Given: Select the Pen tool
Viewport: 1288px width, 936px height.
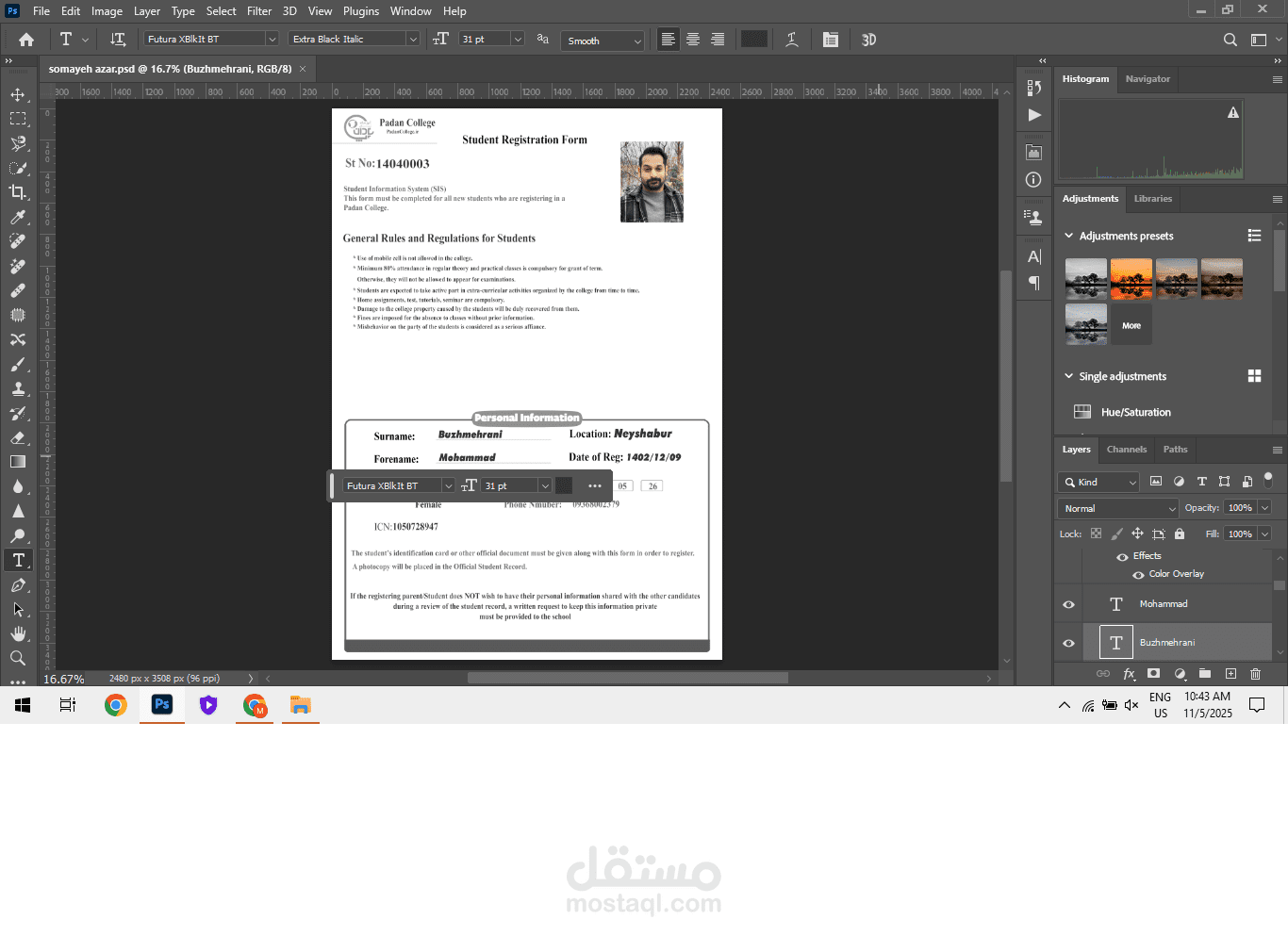Looking at the screenshot, I should click(18, 585).
